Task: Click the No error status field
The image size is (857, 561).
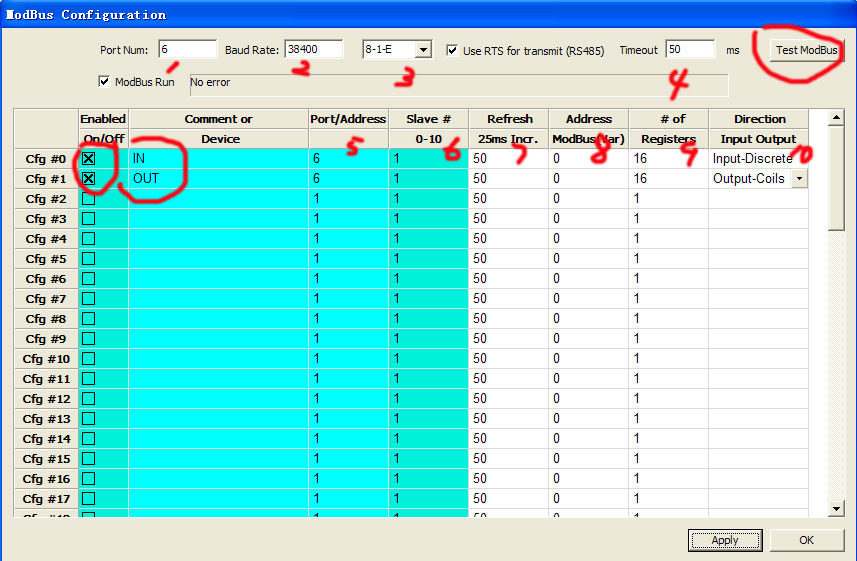Action: tap(459, 85)
